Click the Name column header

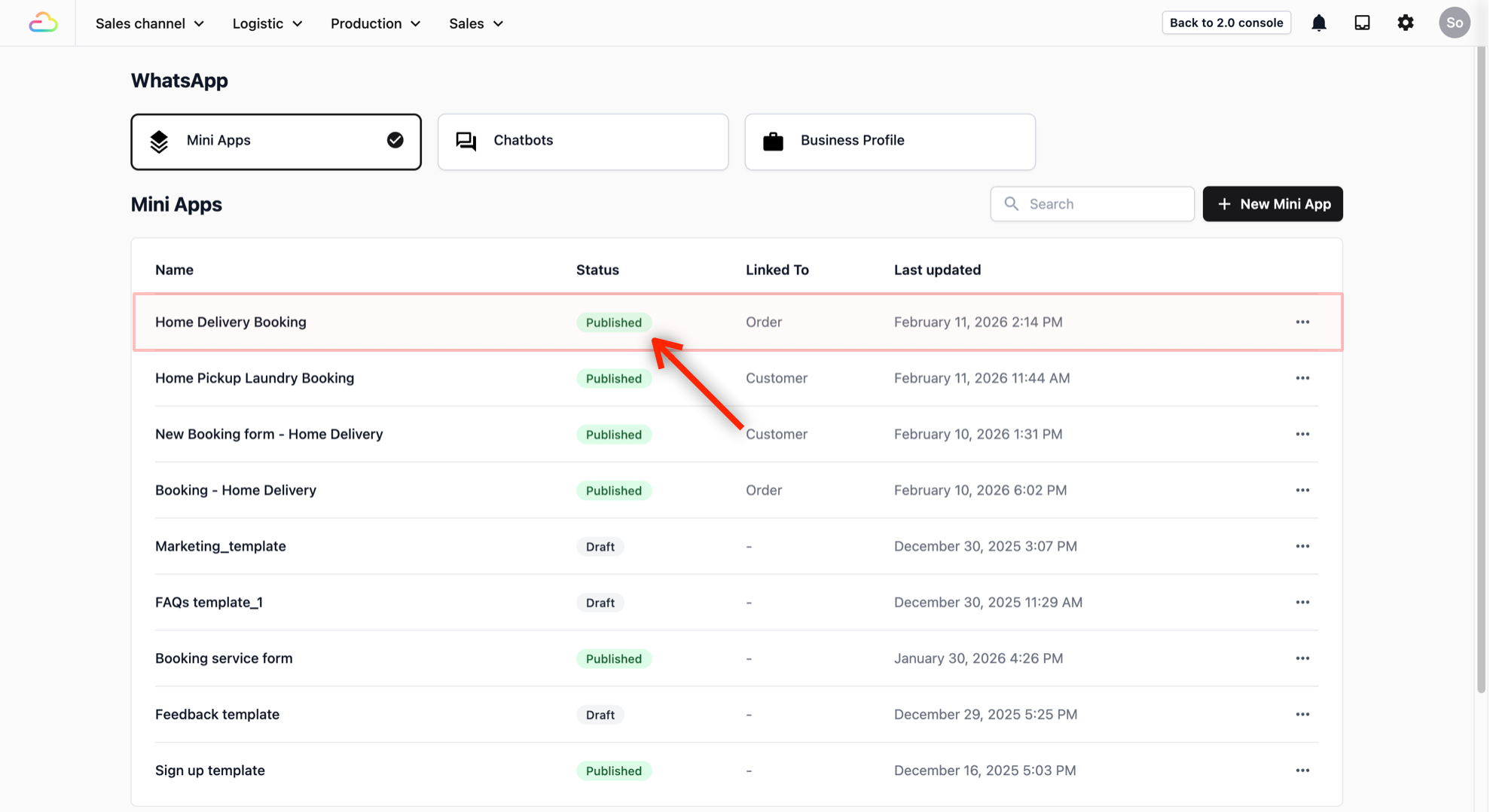[174, 270]
